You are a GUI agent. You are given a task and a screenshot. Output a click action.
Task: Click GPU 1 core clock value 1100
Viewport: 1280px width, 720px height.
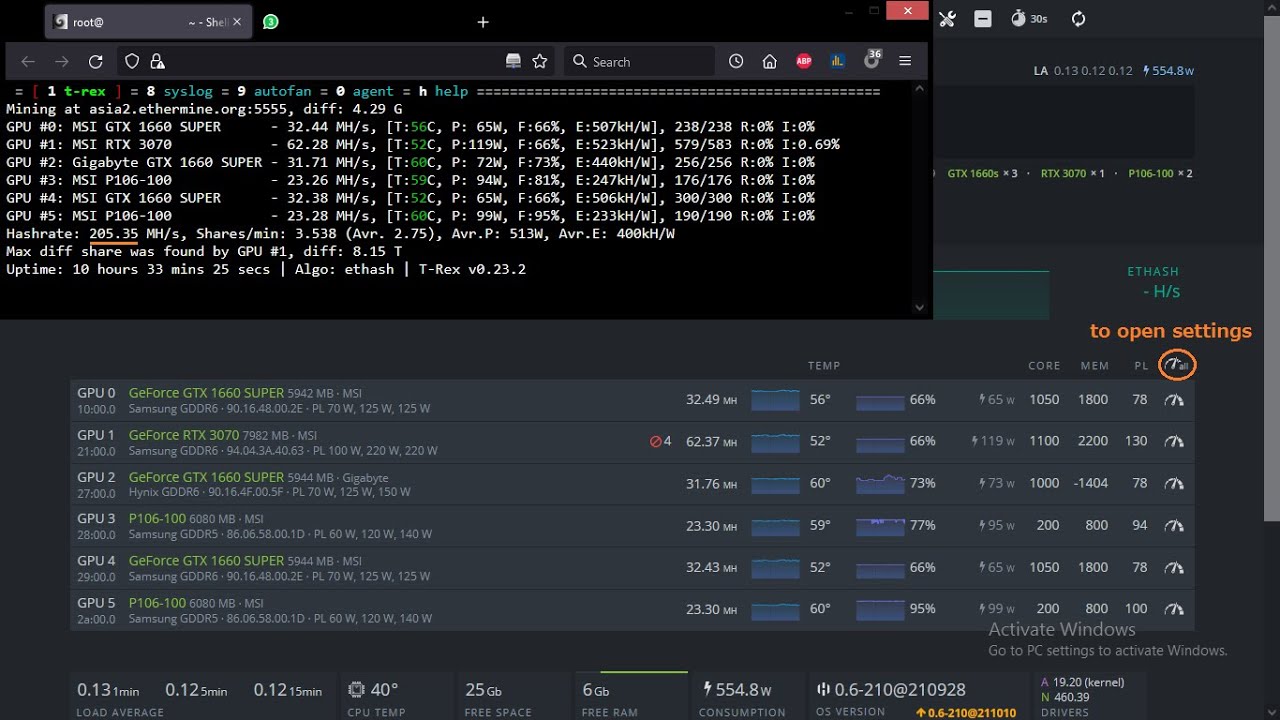click(x=1044, y=441)
